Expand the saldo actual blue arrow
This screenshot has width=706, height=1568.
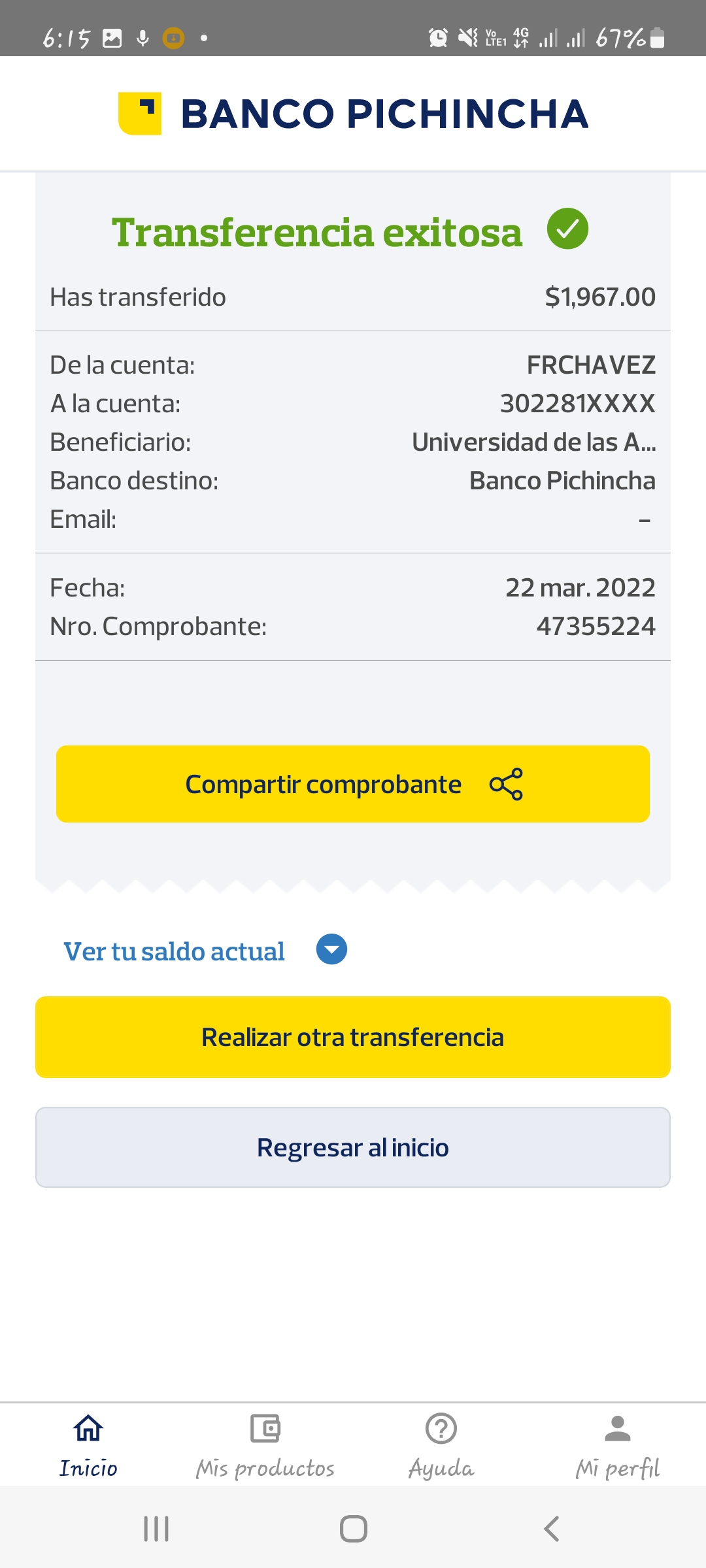331,949
